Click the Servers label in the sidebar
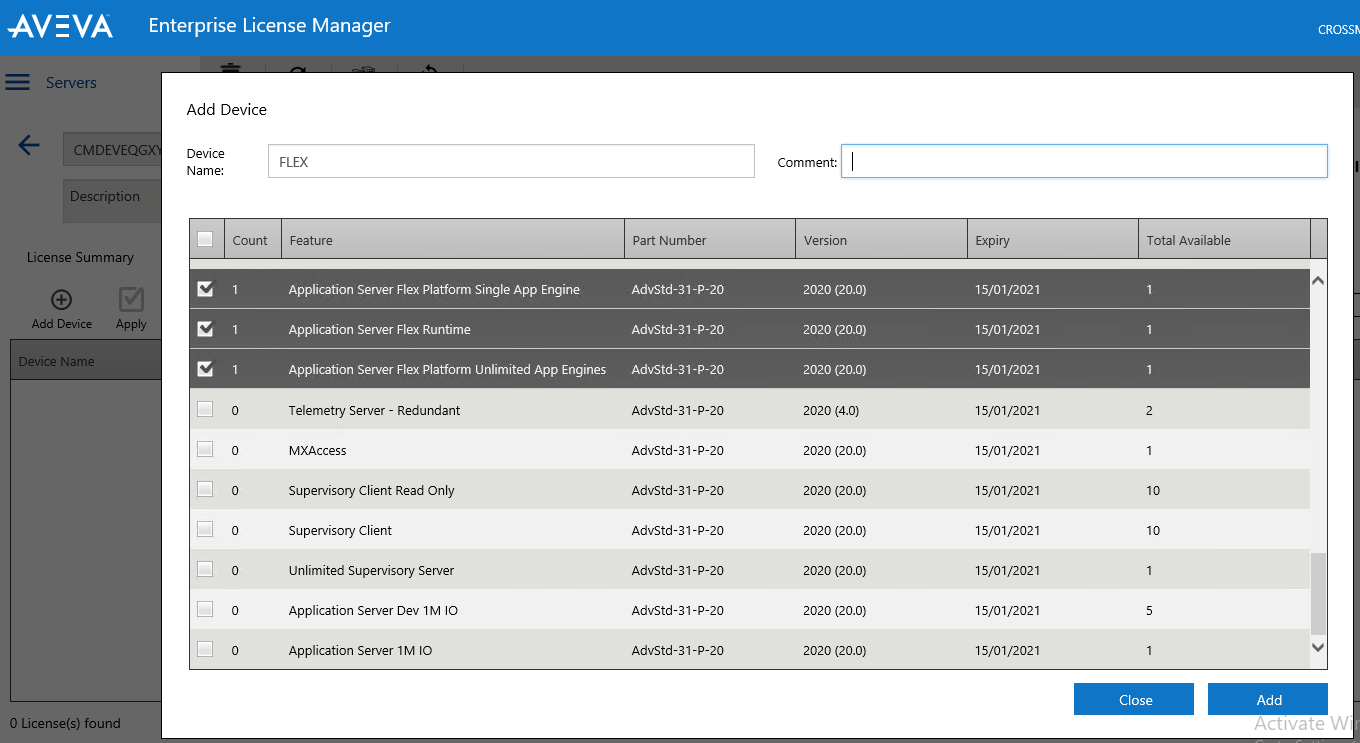The width and height of the screenshot is (1360, 743). click(x=71, y=83)
